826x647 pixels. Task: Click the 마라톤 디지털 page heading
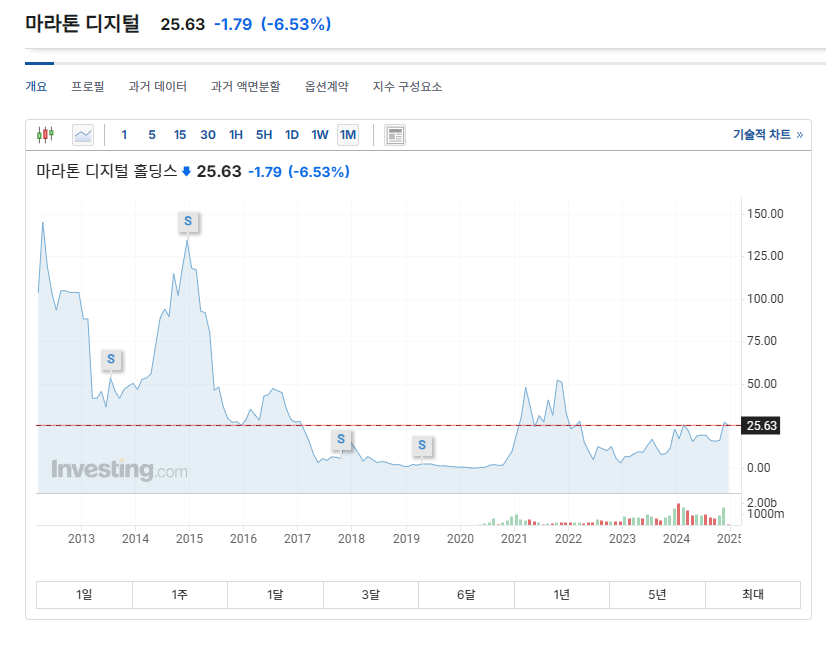point(83,24)
